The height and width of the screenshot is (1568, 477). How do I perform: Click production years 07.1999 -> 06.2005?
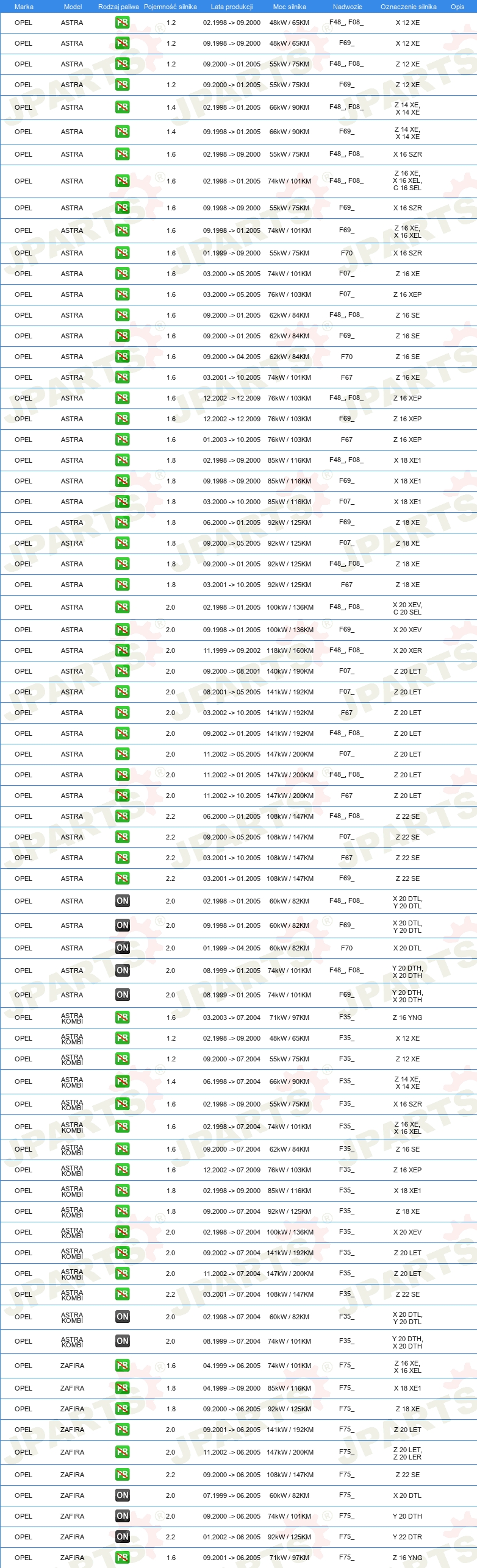tap(232, 1495)
